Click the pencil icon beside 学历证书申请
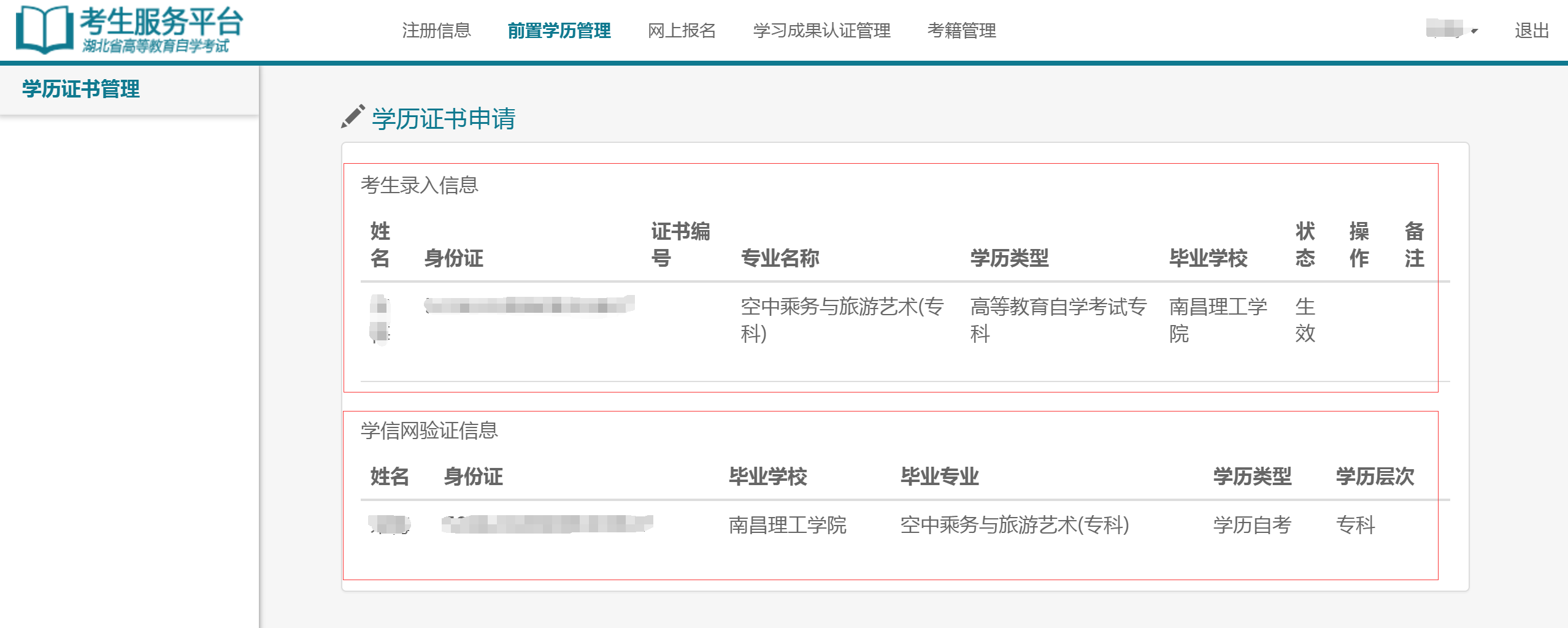Image resolution: width=1568 pixels, height=628 pixels. pyautogui.click(x=352, y=117)
